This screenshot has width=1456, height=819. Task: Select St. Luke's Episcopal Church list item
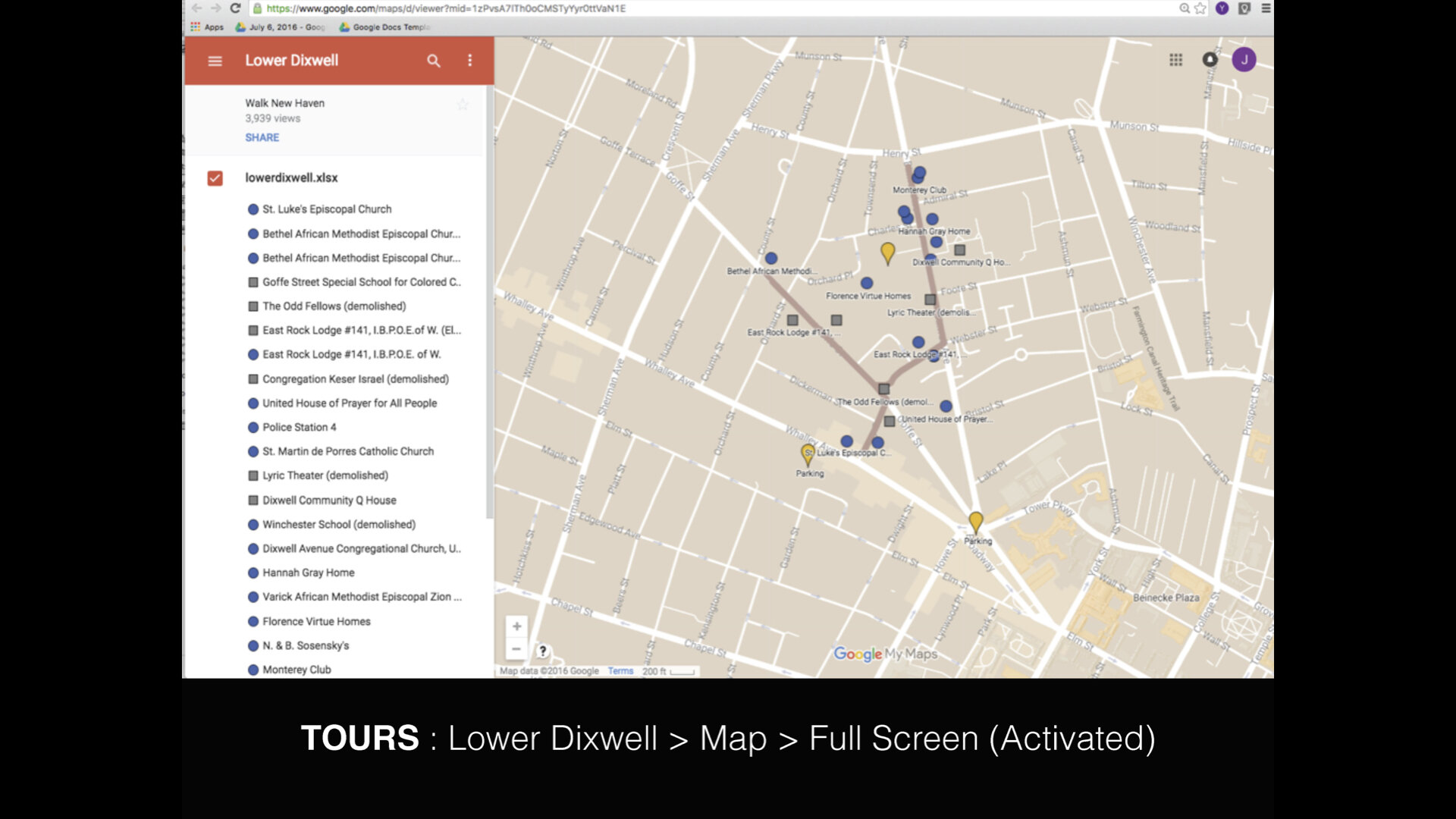click(328, 209)
